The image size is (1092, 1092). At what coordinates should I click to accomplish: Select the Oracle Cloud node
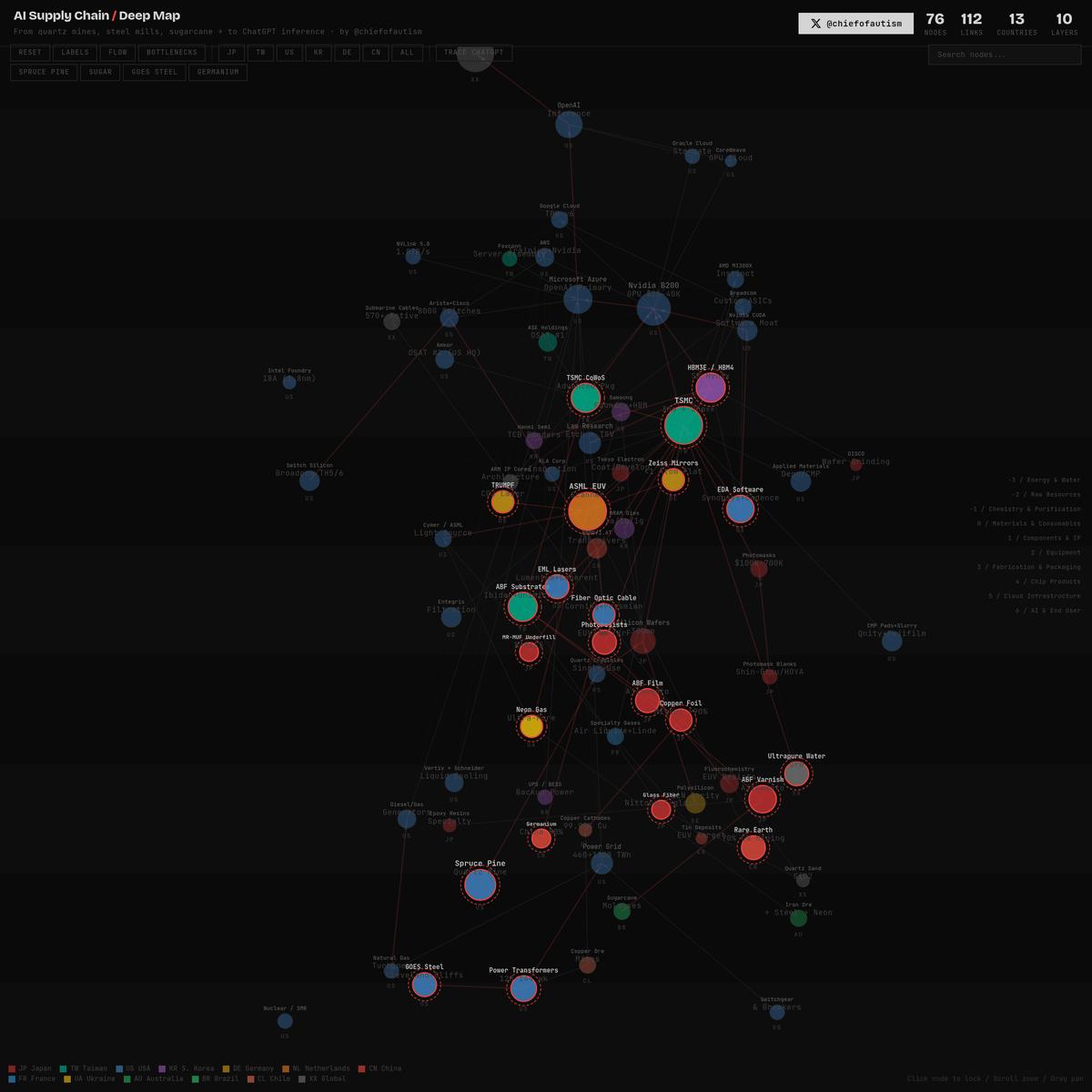coord(692,157)
